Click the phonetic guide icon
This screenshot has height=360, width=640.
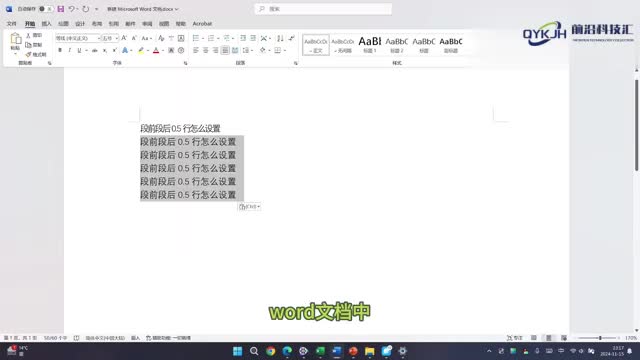point(171,38)
